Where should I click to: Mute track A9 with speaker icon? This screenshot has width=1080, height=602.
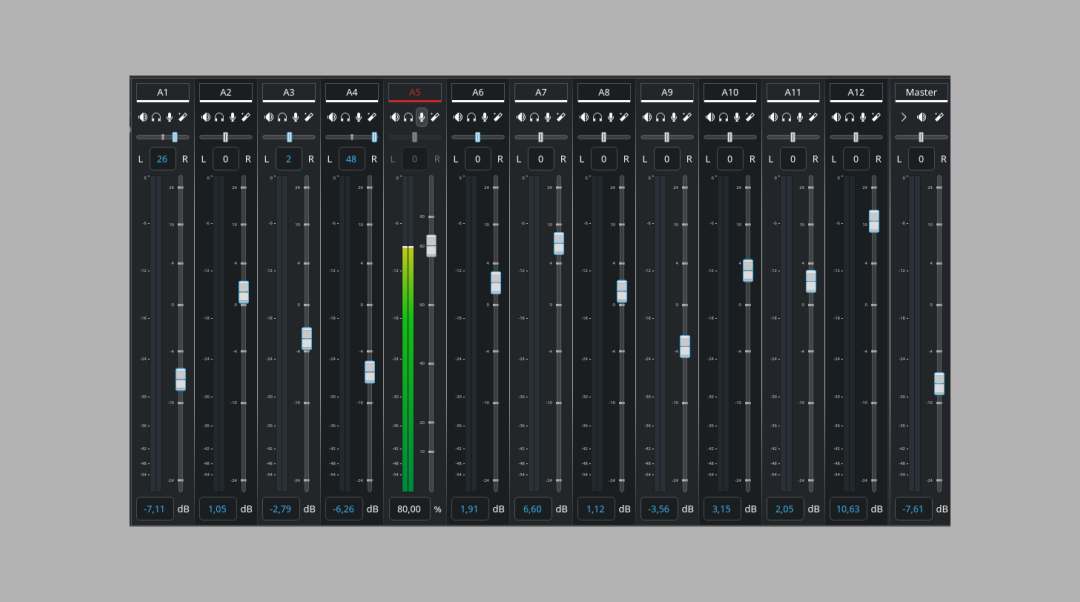(x=647, y=117)
